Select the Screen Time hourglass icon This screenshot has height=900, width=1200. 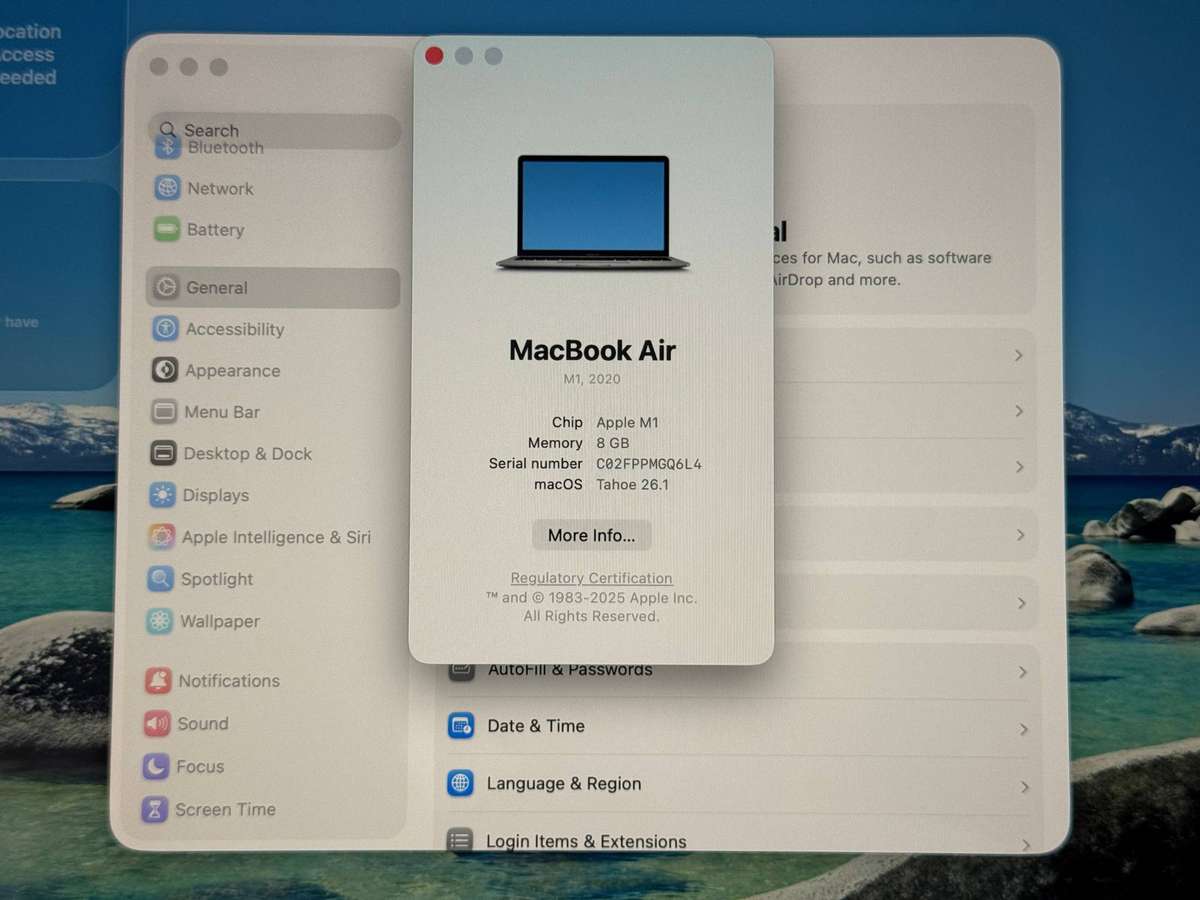pyautogui.click(x=154, y=809)
